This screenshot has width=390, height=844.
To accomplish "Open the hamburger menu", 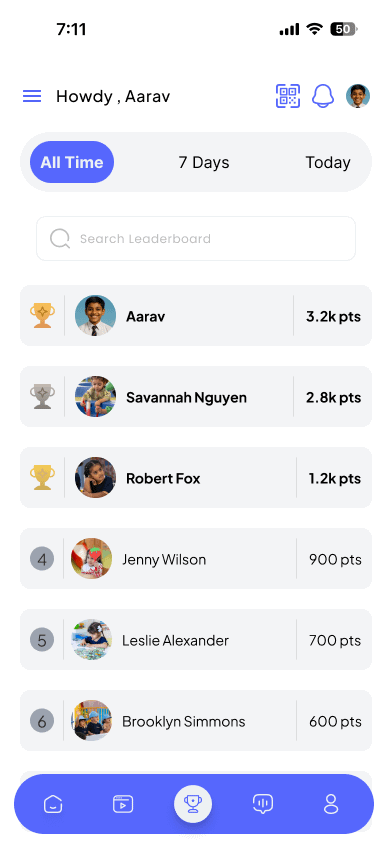I will tap(32, 96).
